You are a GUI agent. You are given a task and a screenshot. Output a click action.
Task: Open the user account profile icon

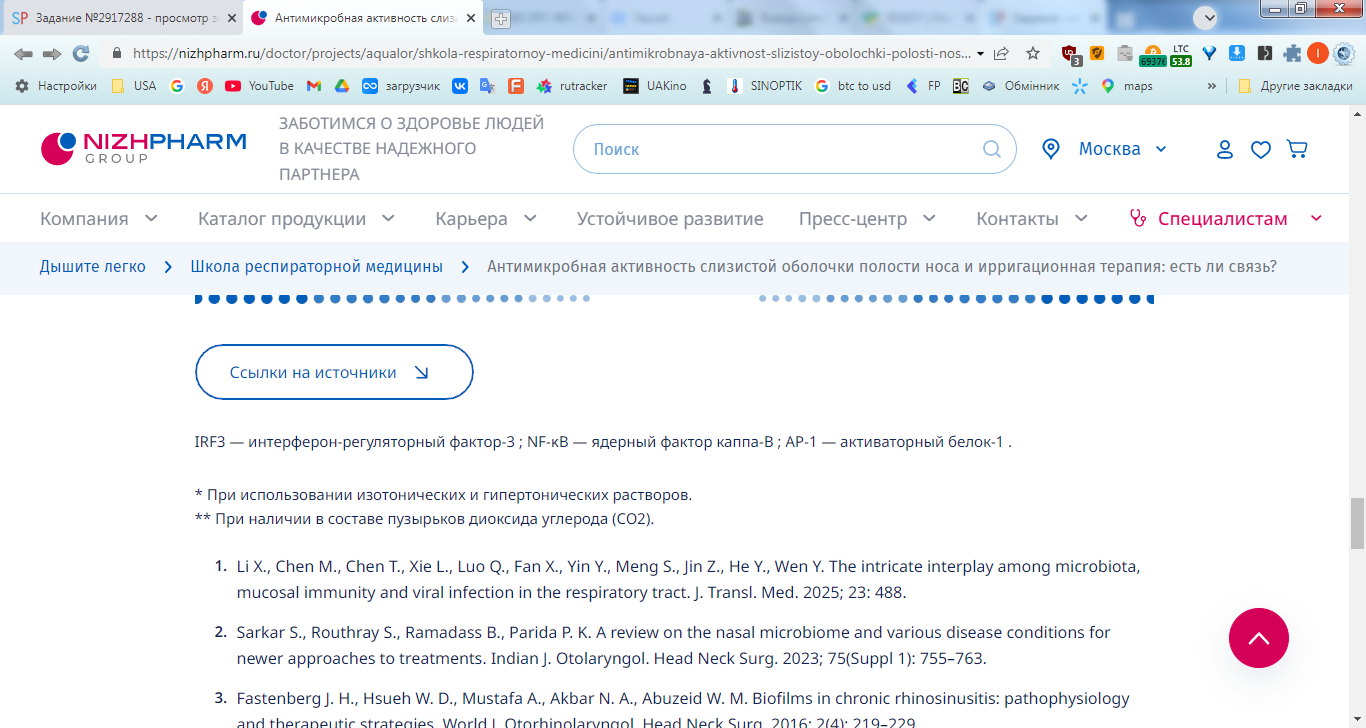coord(1225,149)
